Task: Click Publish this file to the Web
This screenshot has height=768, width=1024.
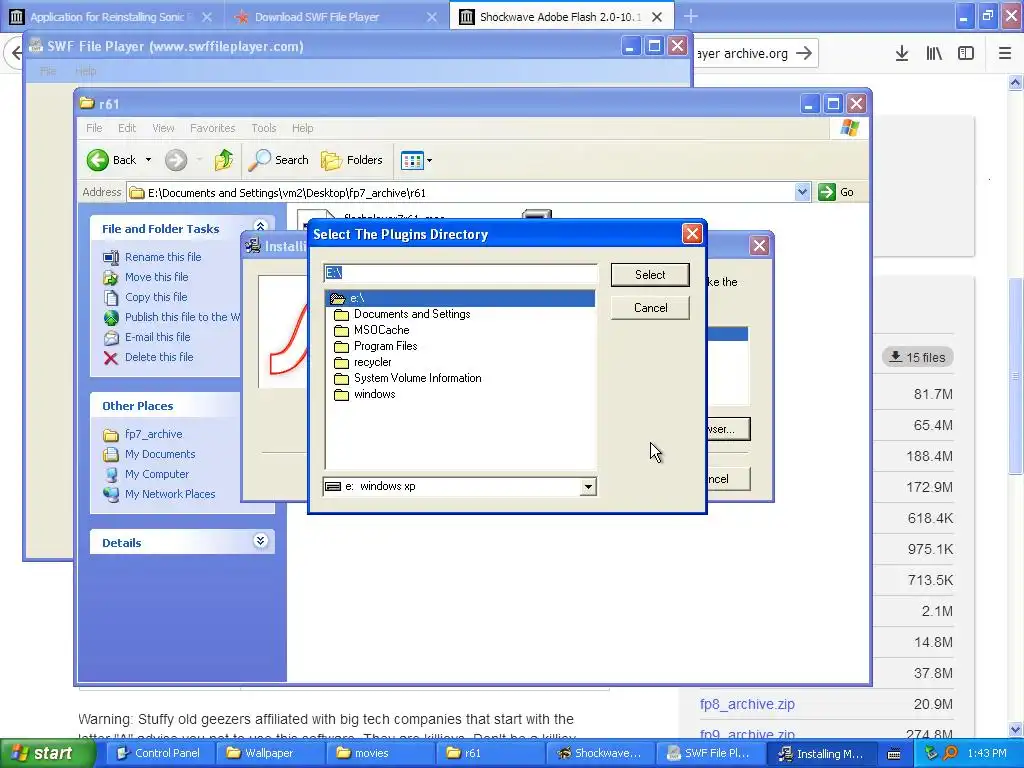Action: click(182, 317)
